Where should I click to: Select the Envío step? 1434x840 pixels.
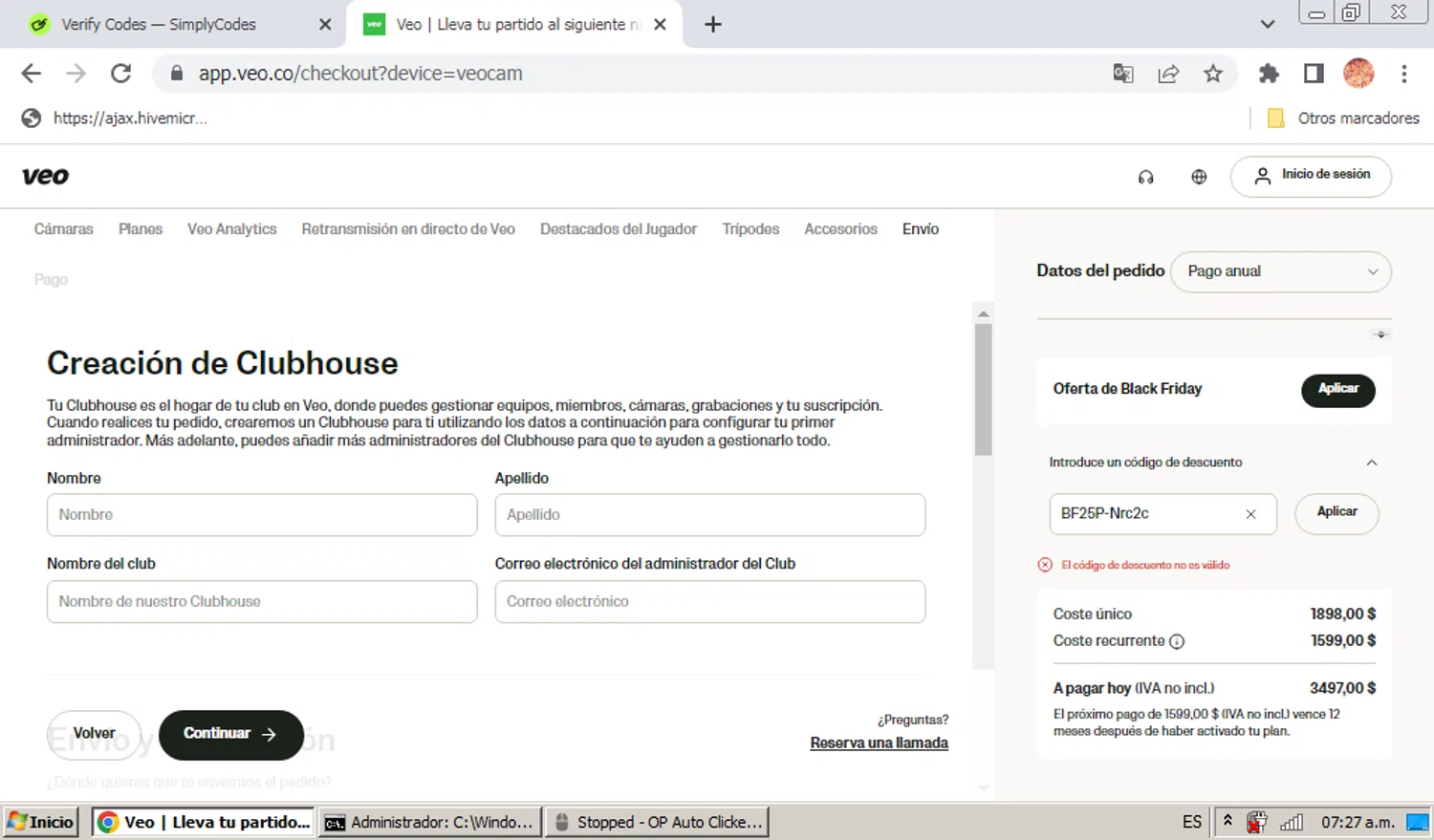[x=921, y=229]
